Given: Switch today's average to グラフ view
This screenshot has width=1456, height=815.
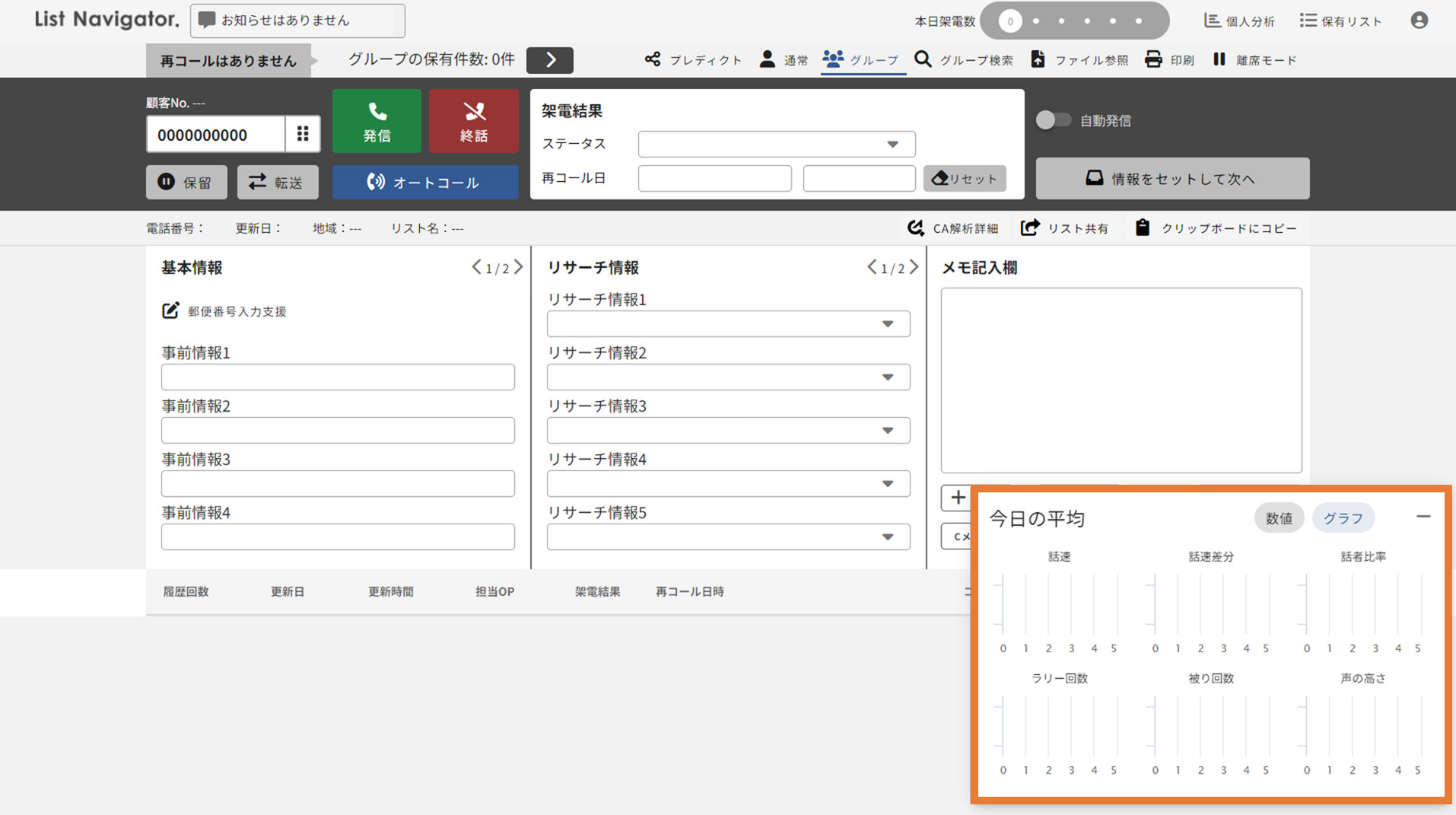Looking at the screenshot, I should (1343, 518).
